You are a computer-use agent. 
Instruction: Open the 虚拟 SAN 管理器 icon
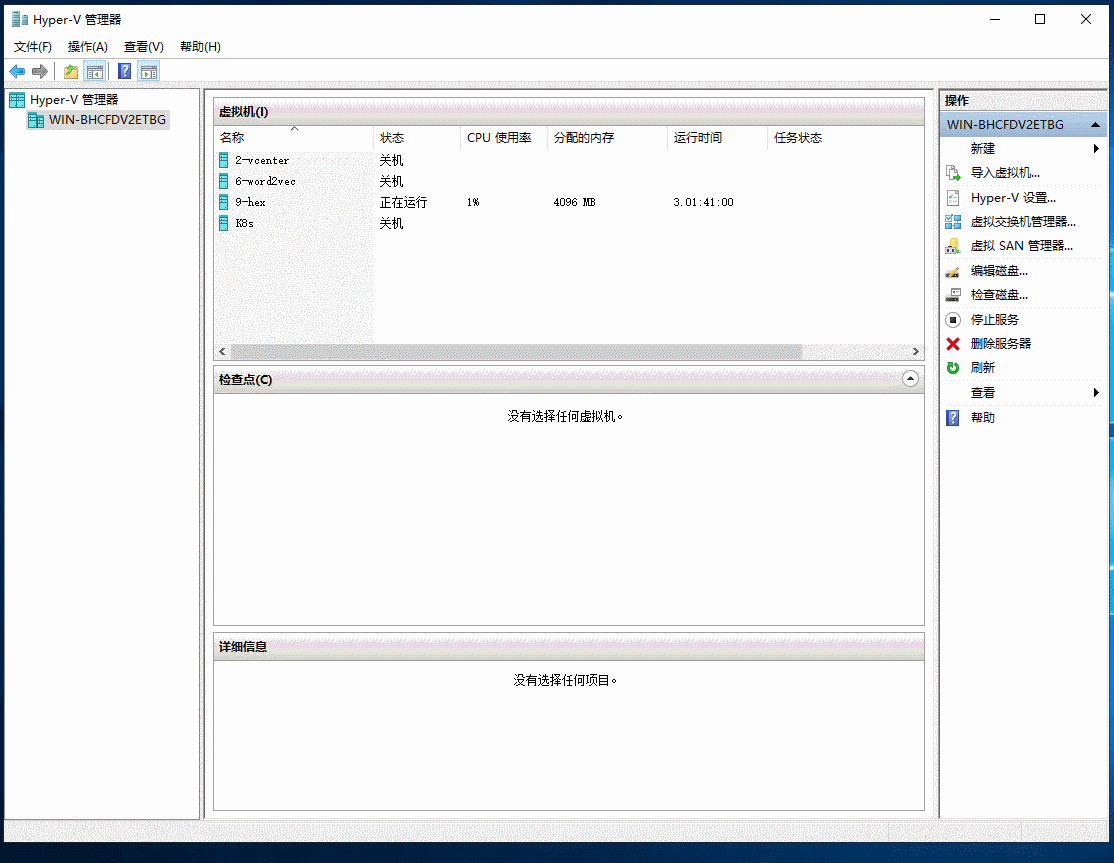[953, 245]
